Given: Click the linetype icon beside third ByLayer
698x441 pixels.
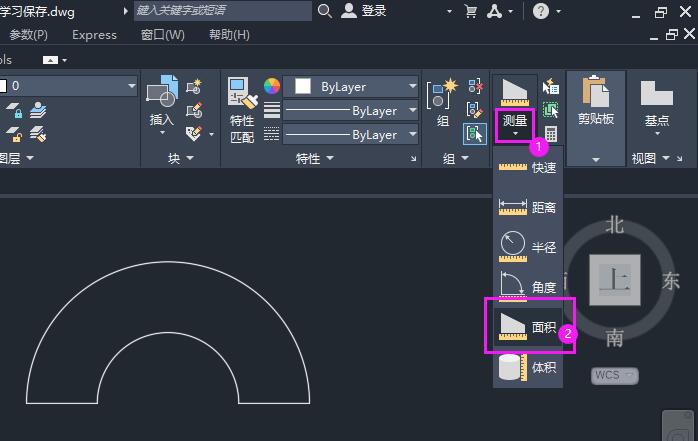Looking at the screenshot, I should (272, 134).
